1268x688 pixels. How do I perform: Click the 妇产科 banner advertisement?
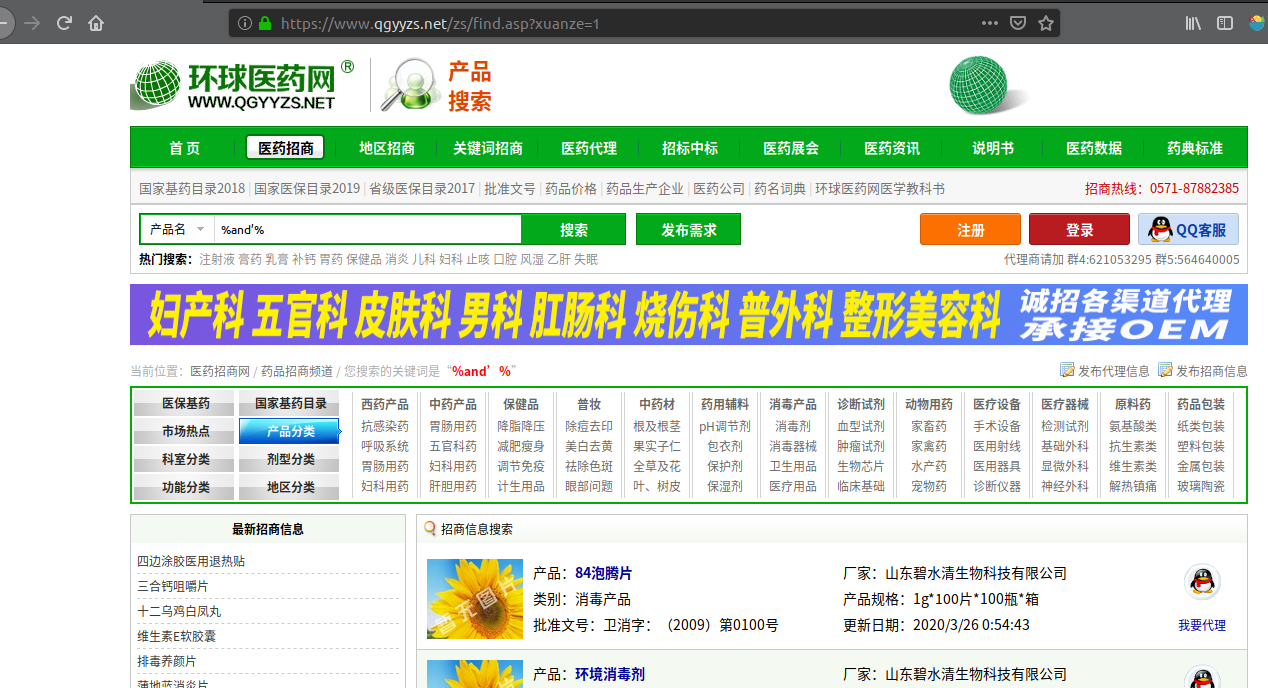(x=689, y=315)
